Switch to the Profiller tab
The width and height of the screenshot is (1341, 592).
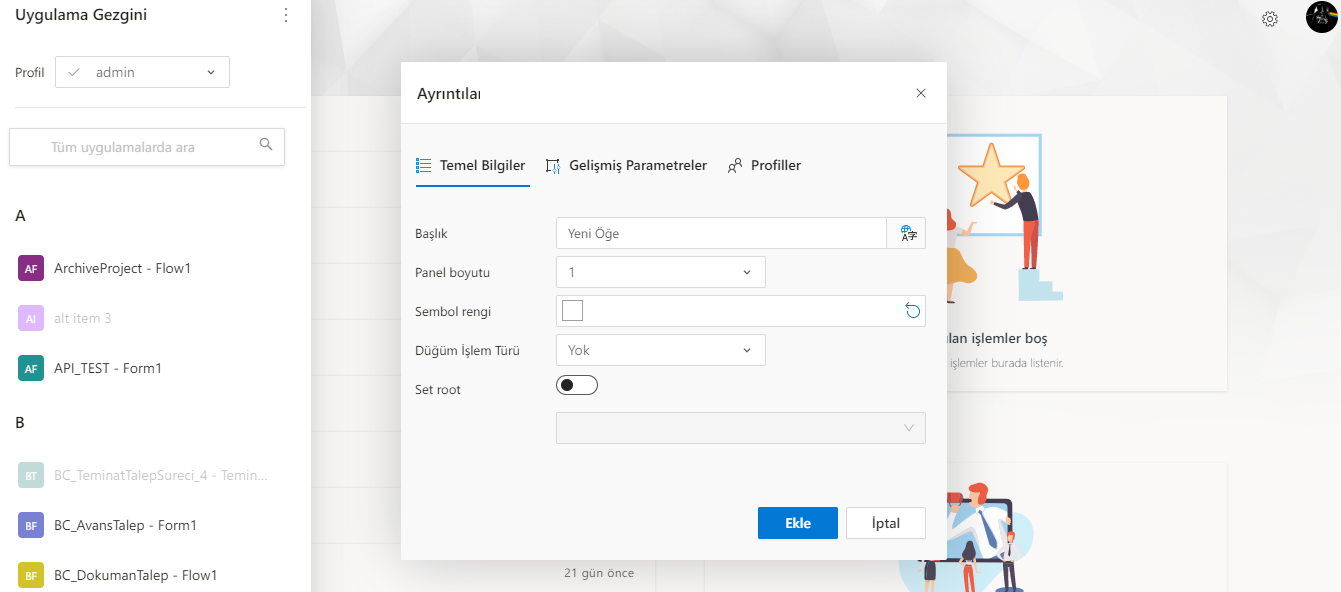click(x=765, y=166)
